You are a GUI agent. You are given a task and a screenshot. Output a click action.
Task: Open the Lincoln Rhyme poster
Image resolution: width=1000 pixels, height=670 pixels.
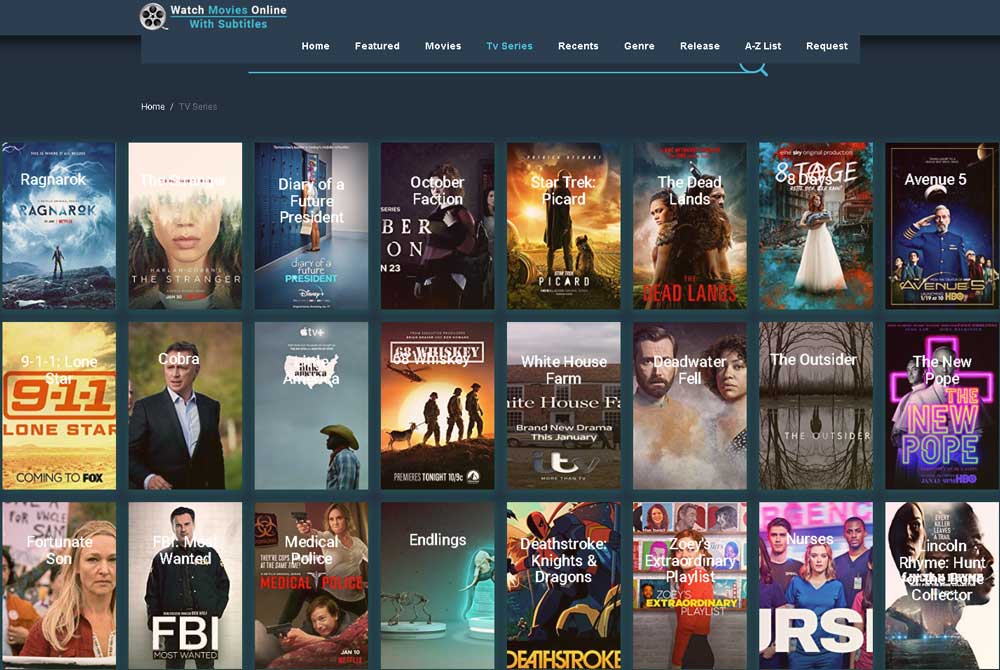942,585
